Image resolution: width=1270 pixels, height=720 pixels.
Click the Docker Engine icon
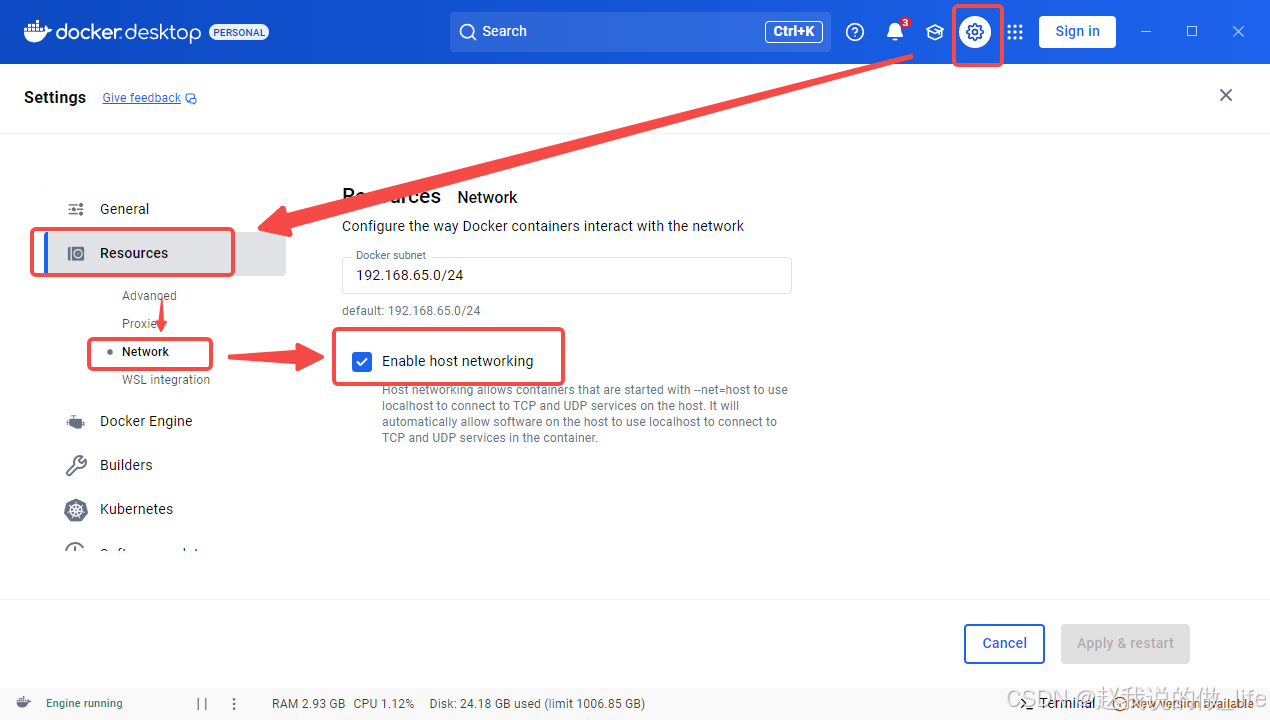point(76,422)
